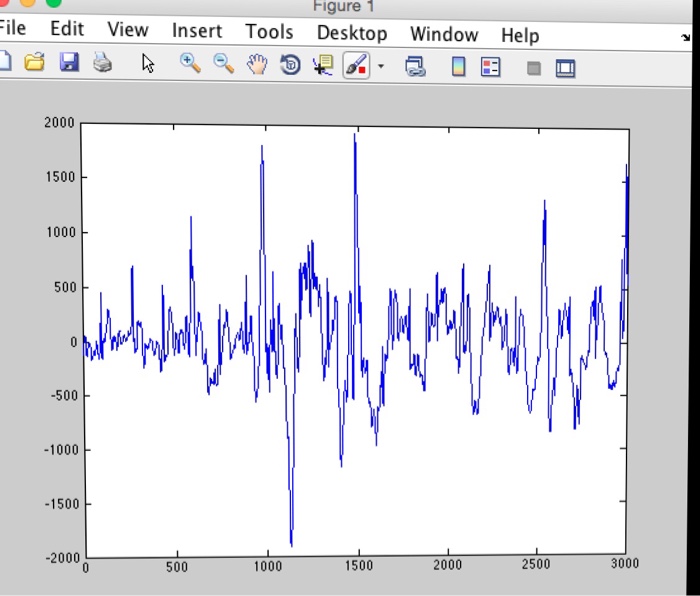Select the Edit Plot arrow tool
Screen dimensions: 700x596
coord(148,63)
